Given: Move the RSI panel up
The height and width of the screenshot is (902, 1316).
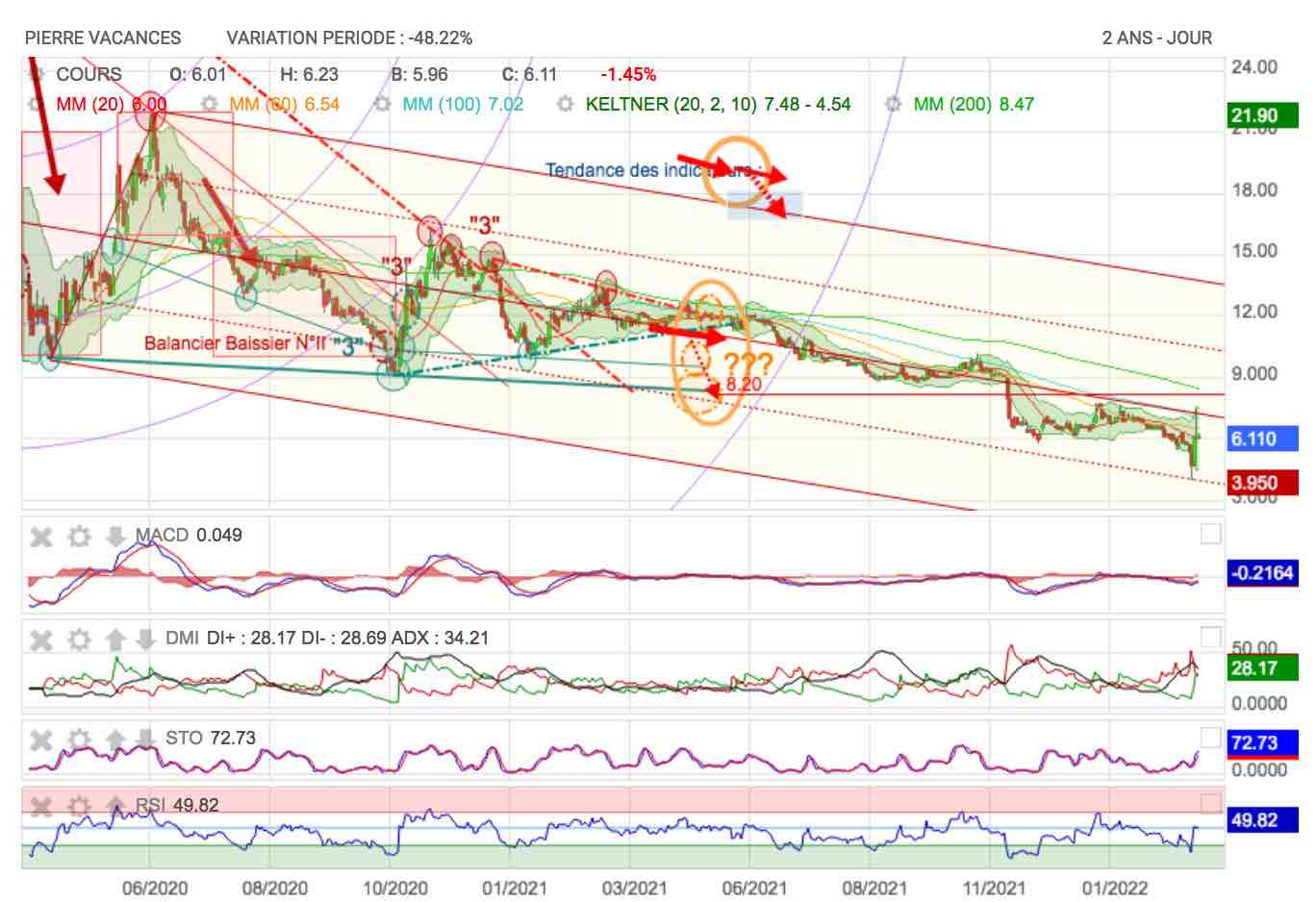Looking at the screenshot, I should (x=115, y=806).
